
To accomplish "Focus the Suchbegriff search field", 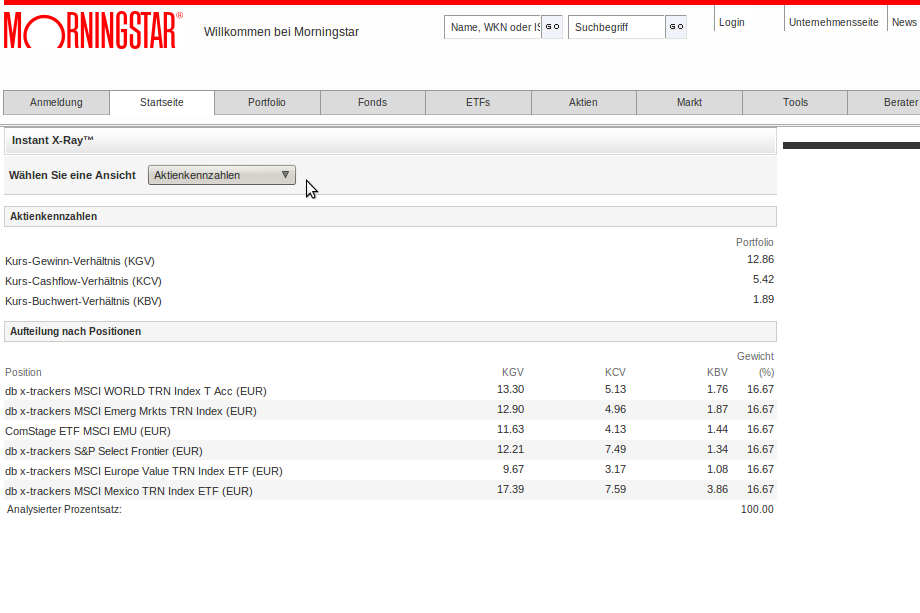I will [616, 27].
